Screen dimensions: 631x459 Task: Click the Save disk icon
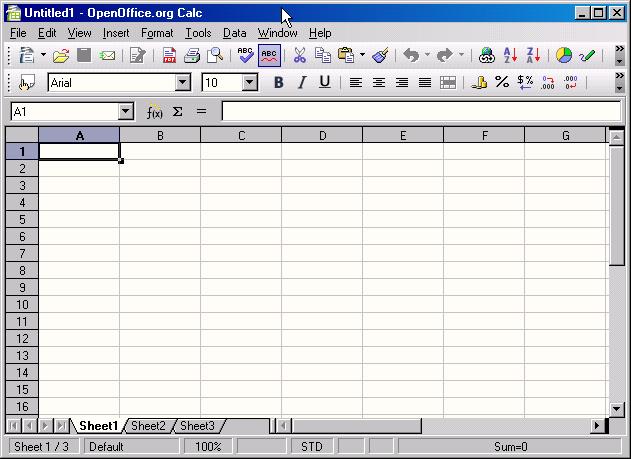point(84,55)
